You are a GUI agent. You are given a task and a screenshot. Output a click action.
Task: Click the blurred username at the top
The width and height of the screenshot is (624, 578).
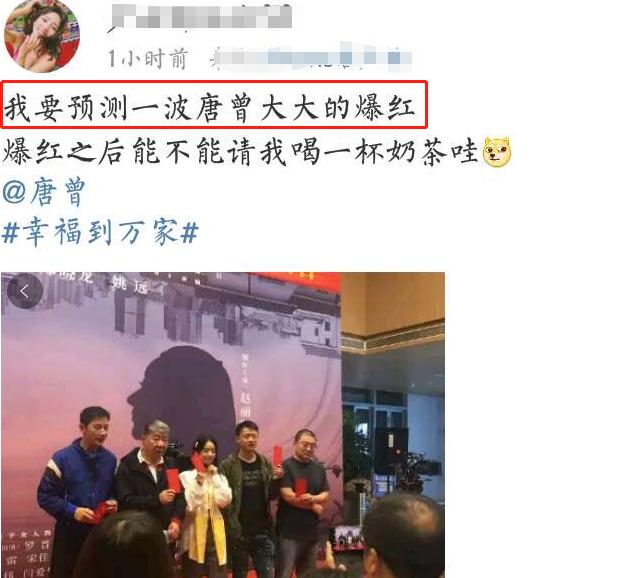[201, 16]
